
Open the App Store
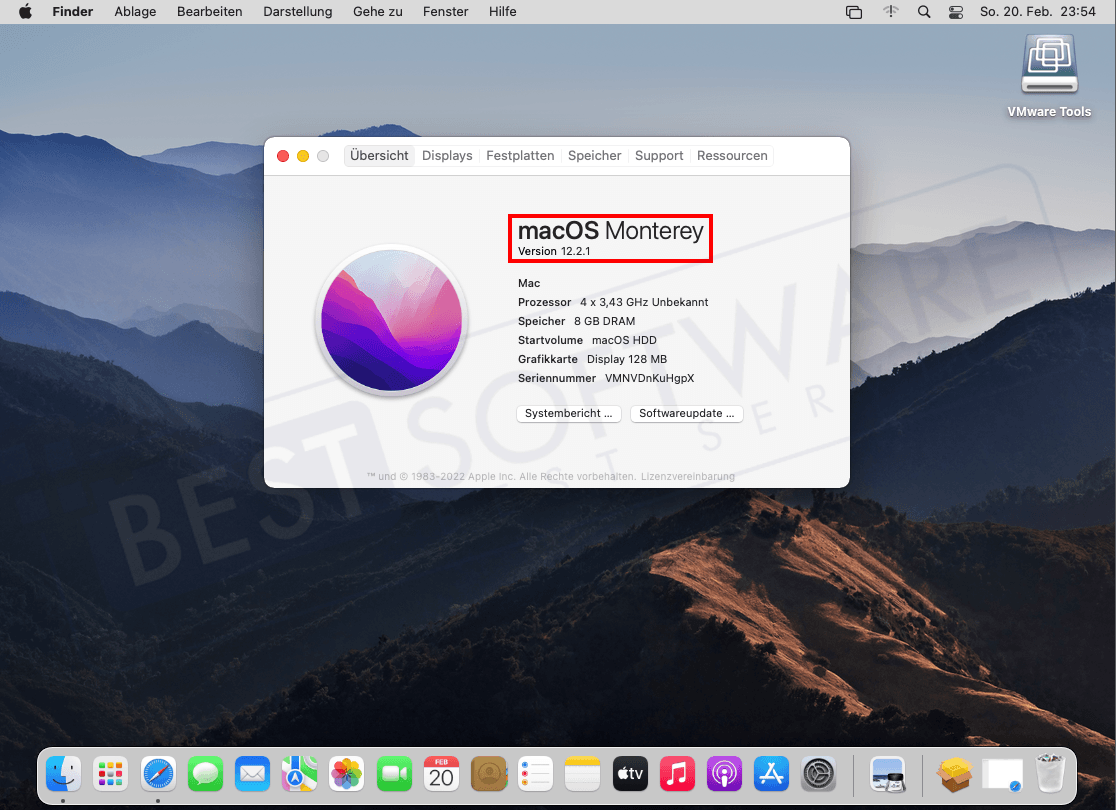(770, 773)
